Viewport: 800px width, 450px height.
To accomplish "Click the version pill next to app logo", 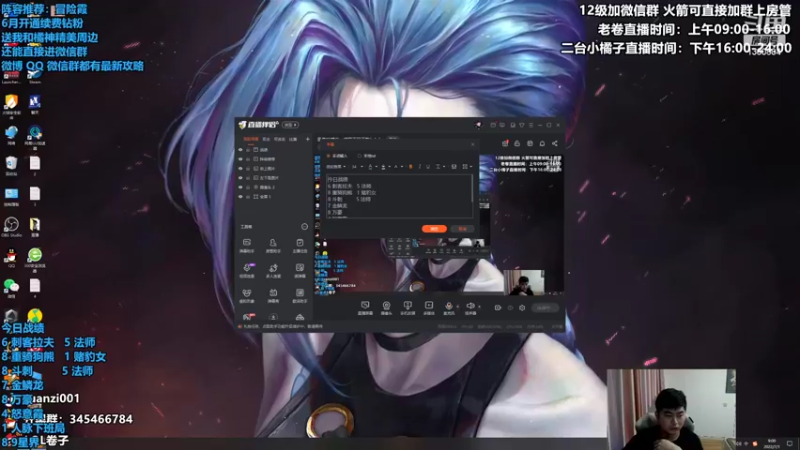I will pyautogui.click(x=290, y=124).
